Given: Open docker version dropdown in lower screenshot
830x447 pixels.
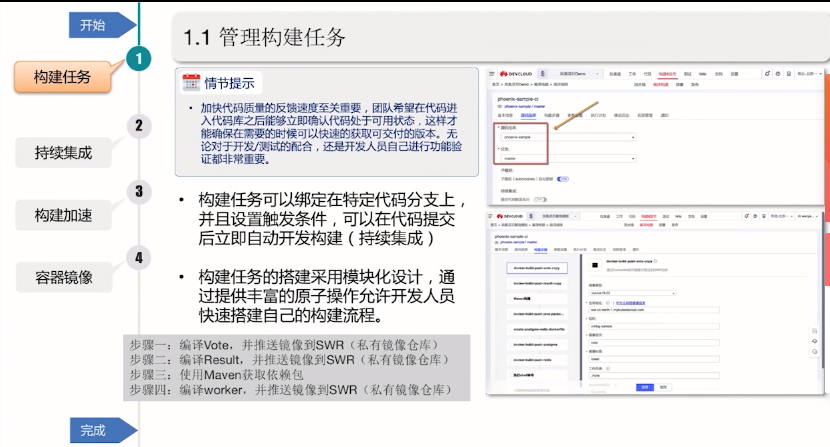Looking at the screenshot, I should point(633,293).
